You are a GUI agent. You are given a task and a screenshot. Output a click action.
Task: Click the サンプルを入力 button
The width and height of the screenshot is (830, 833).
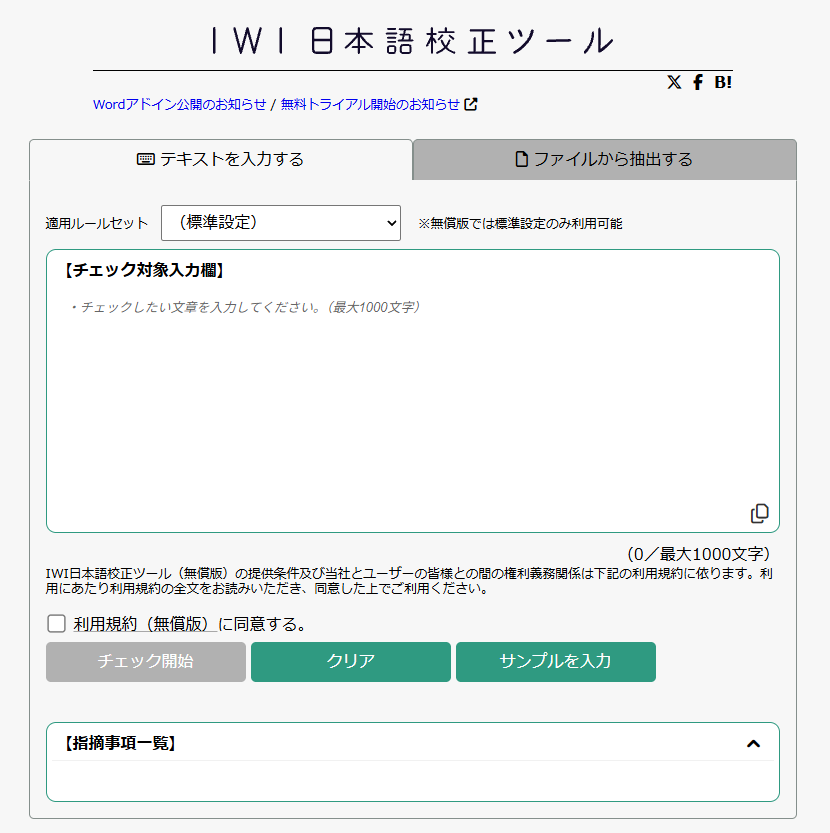[556, 661]
